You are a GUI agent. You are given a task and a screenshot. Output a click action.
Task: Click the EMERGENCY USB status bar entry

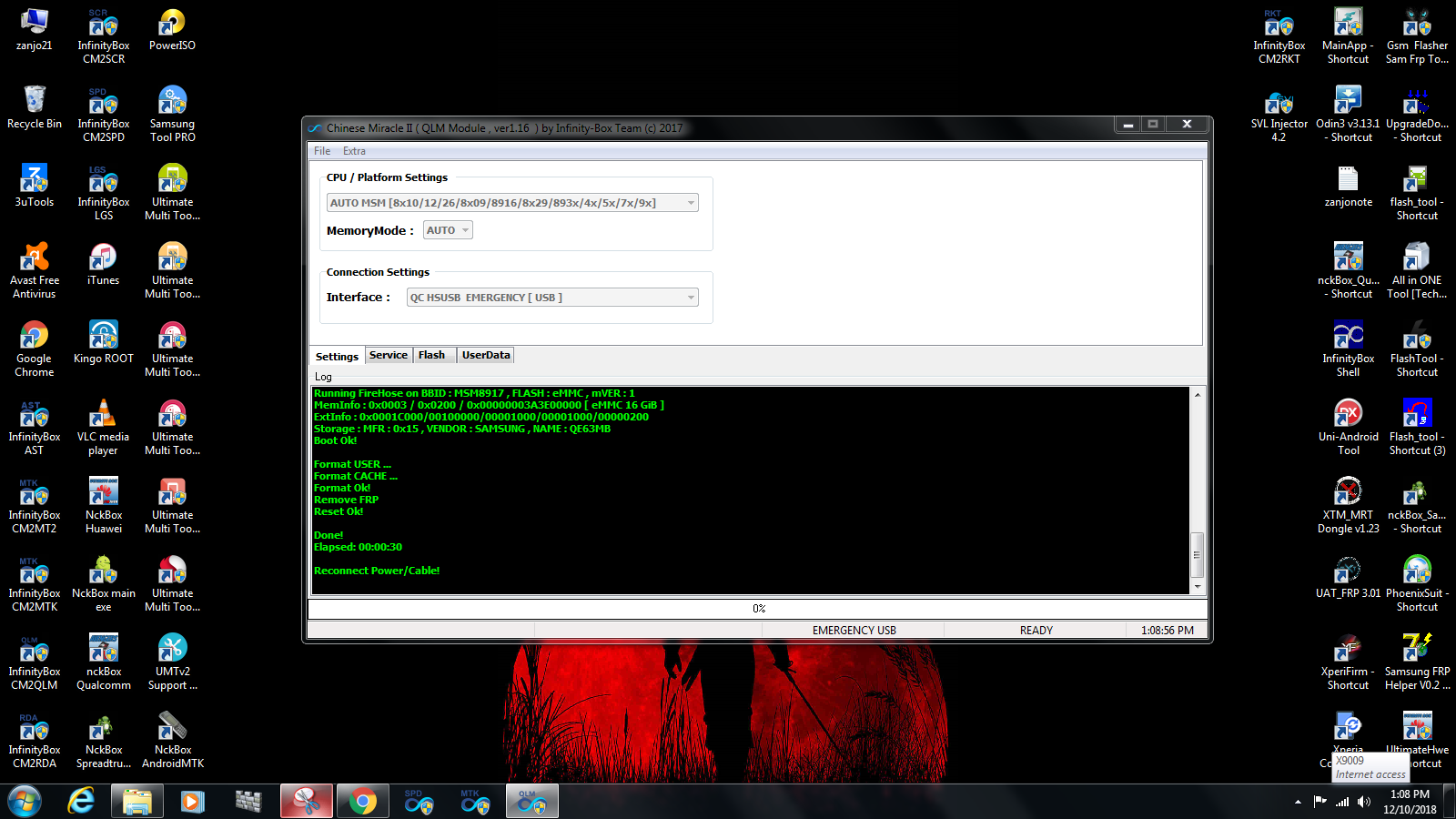point(854,631)
